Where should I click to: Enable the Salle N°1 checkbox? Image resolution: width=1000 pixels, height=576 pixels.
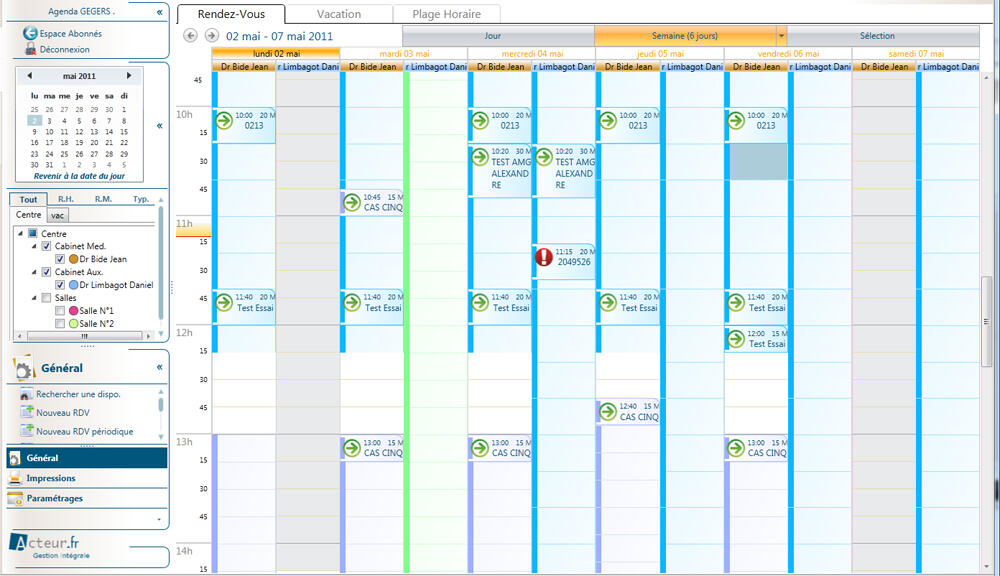pyautogui.click(x=60, y=311)
